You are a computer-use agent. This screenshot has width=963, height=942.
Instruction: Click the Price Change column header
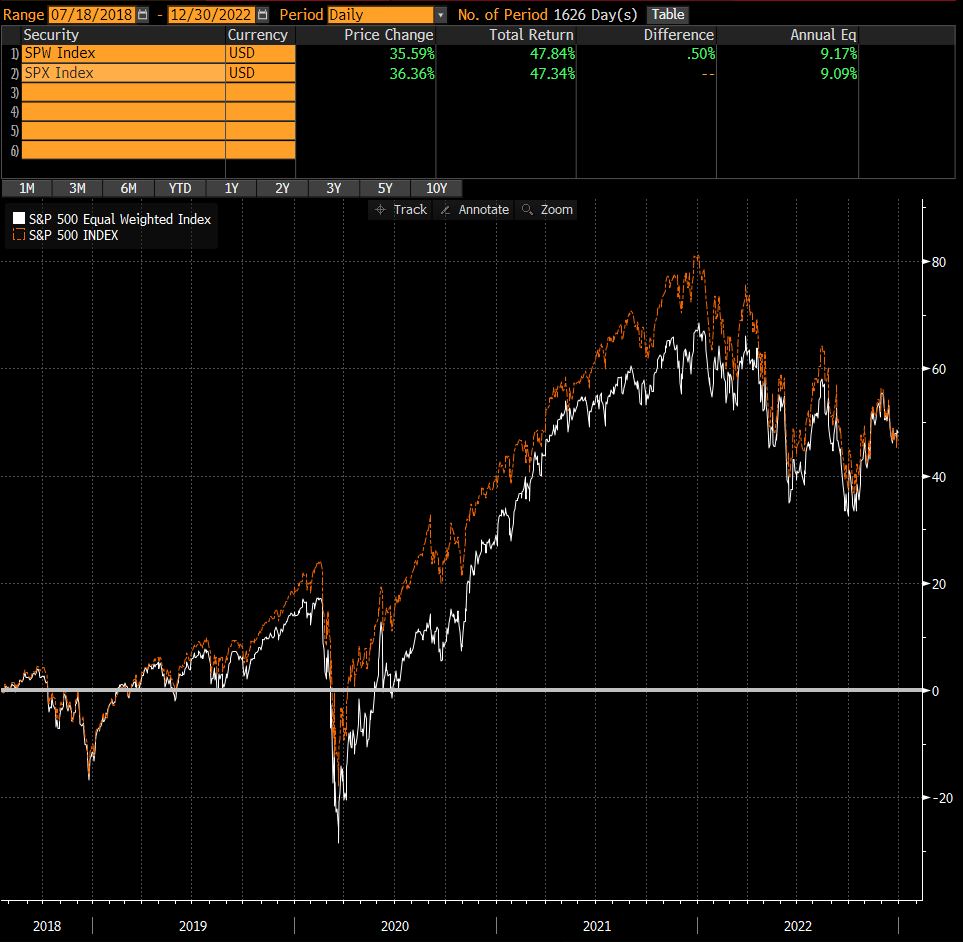pyautogui.click(x=389, y=35)
